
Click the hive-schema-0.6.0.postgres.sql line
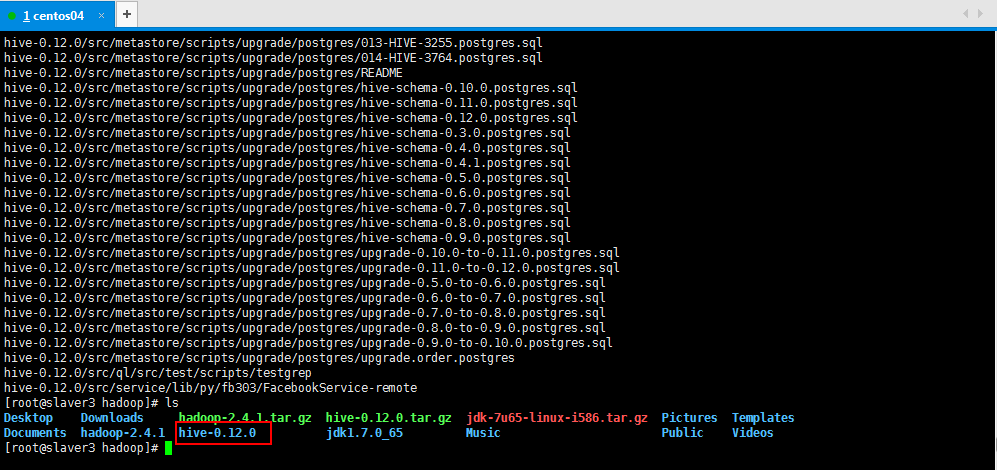click(287, 193)
